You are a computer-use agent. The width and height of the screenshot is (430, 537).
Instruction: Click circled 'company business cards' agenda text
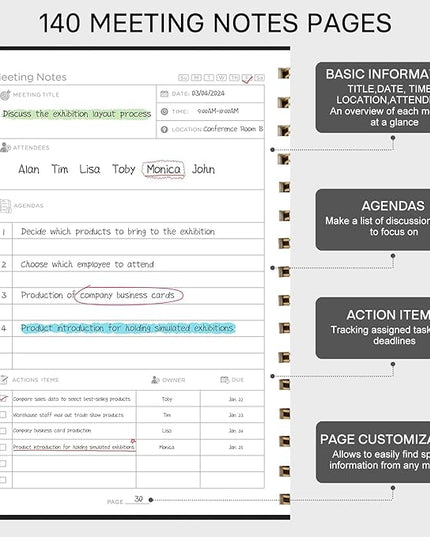tap(128, 295)
